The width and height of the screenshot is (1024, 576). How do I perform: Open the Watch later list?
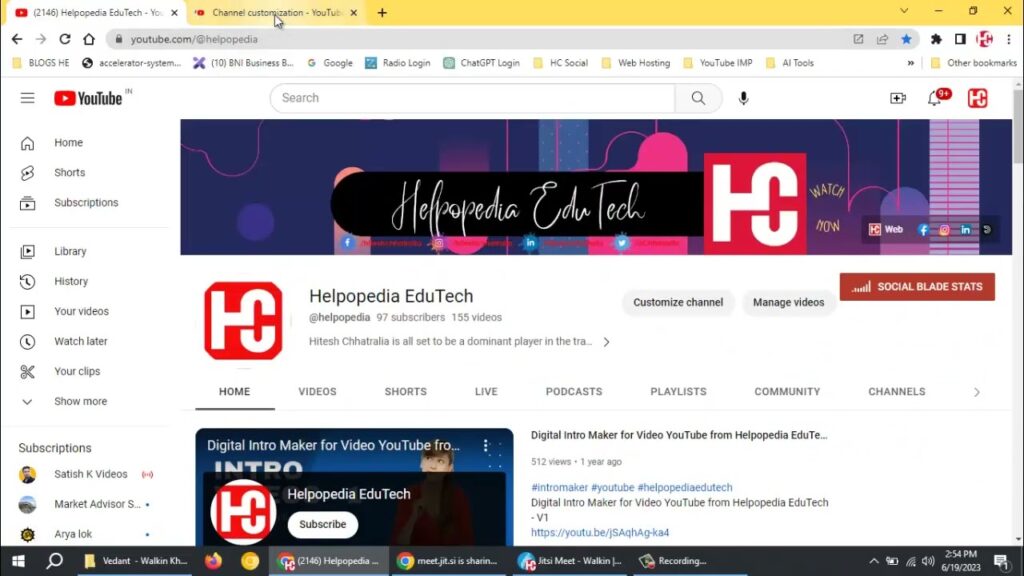80,341
